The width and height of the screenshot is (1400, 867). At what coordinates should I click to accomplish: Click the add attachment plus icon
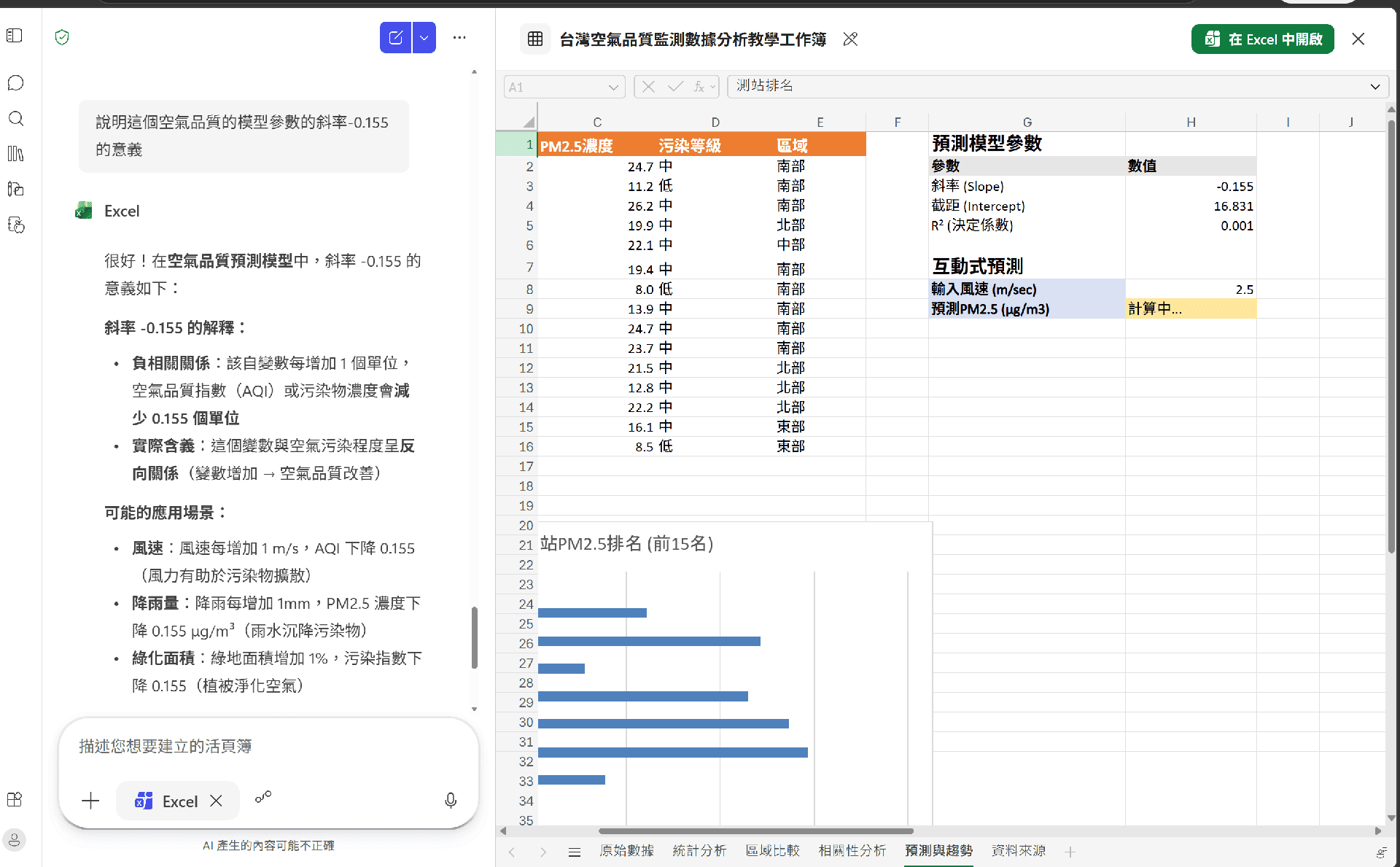tap(90, 801)
